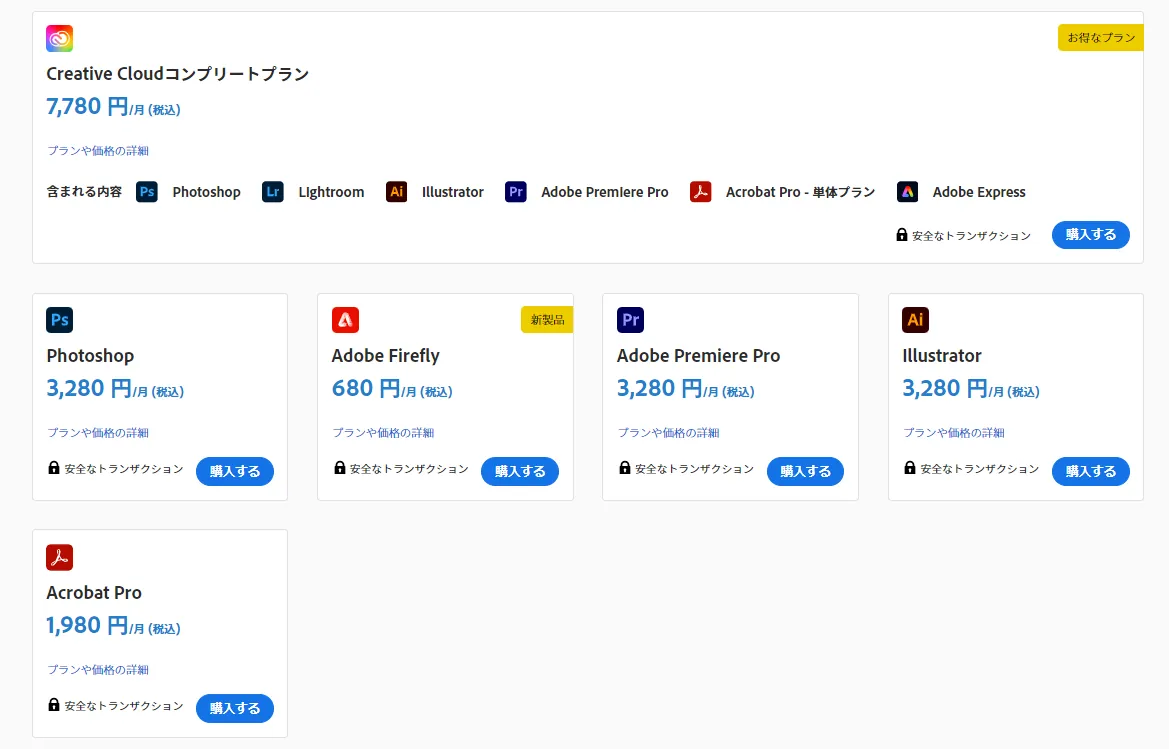1169x749 pixels.
Task: Click 安全なトランザクション text in Creative Cloud card
Action: click(x=971, y=236)
